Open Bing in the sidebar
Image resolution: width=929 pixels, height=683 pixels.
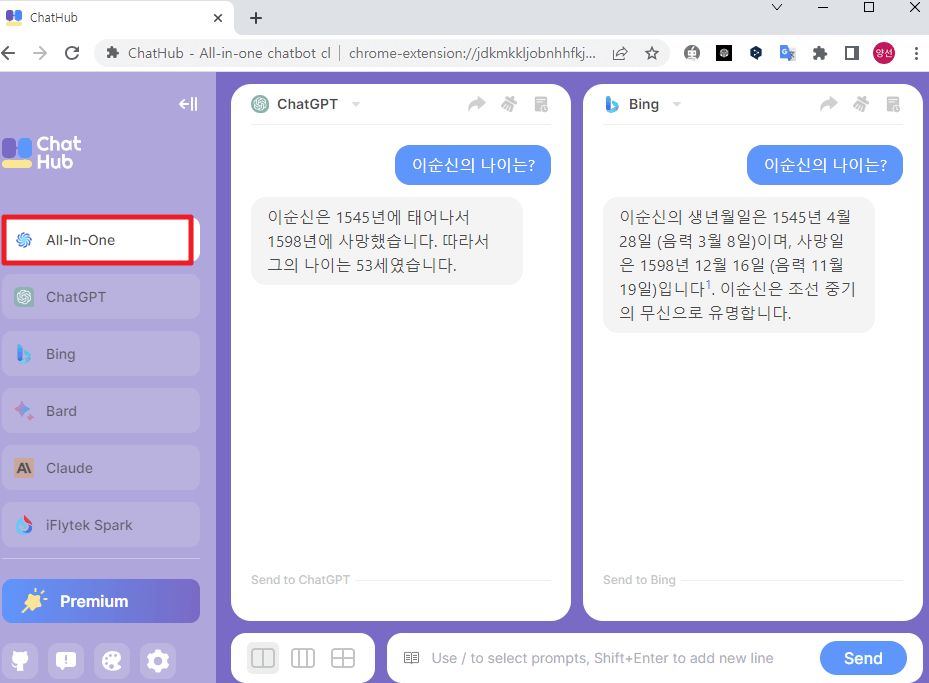coord(101,354)
